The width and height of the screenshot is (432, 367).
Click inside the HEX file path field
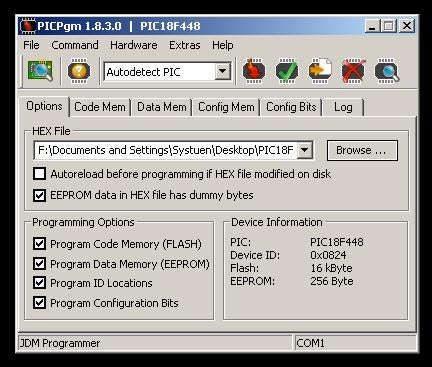coord(165,150)
